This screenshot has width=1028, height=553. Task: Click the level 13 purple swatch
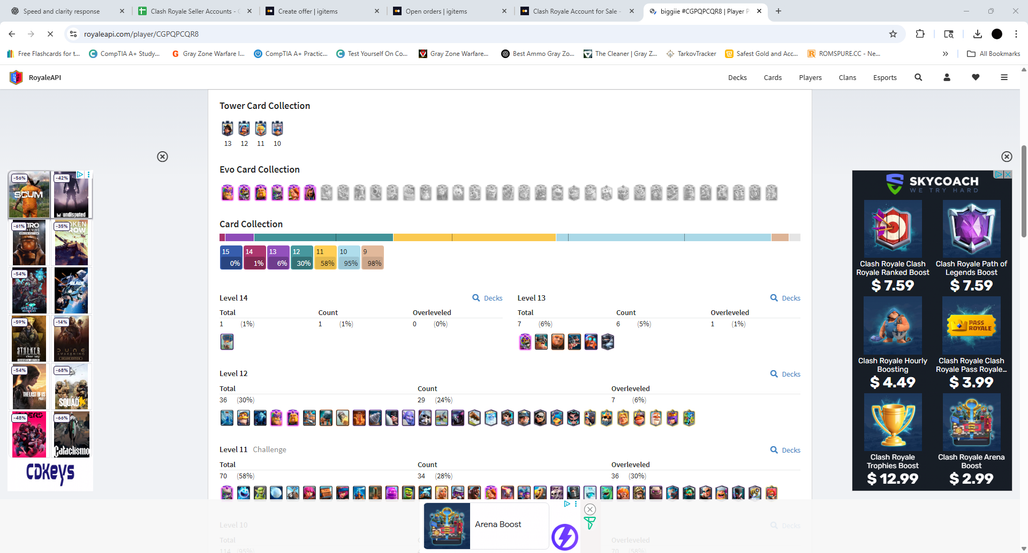(278, 257)
